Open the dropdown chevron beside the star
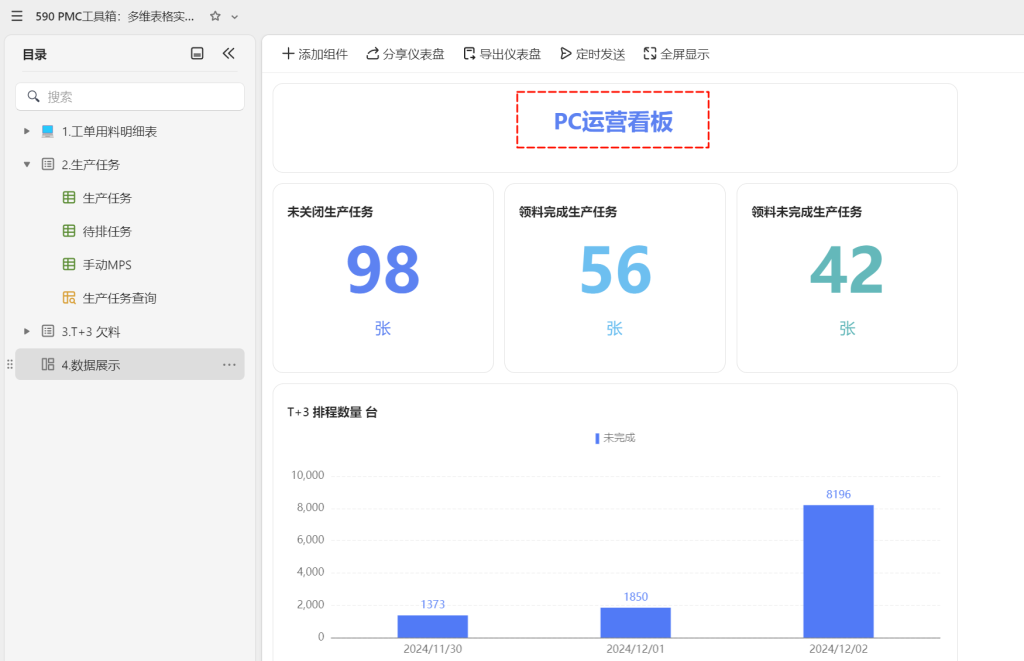The width and height of the screenshot is (1024, 661). click(234, 17)
